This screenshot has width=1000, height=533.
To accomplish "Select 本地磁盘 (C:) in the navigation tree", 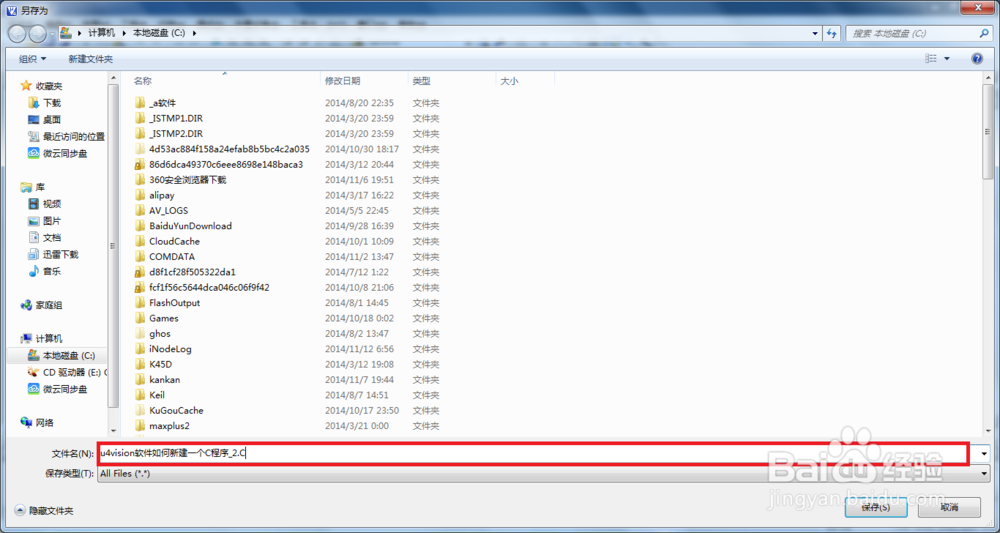I will click(68, 355).
